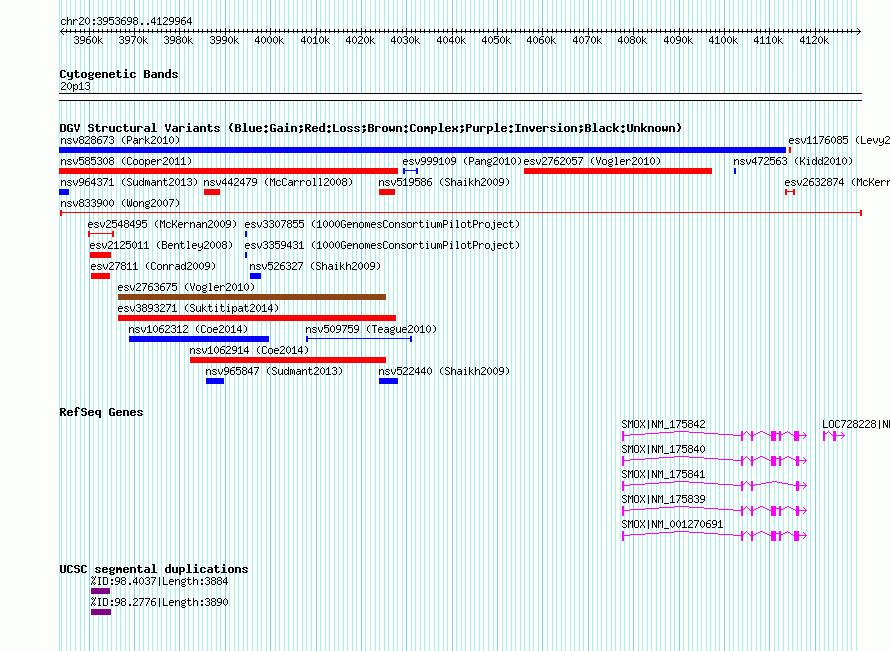This screenshot has height=651, width=890.
Task: Select the esv2763675 (Vogler2010) brown complex bar
Action: click(x=251, y=297)
